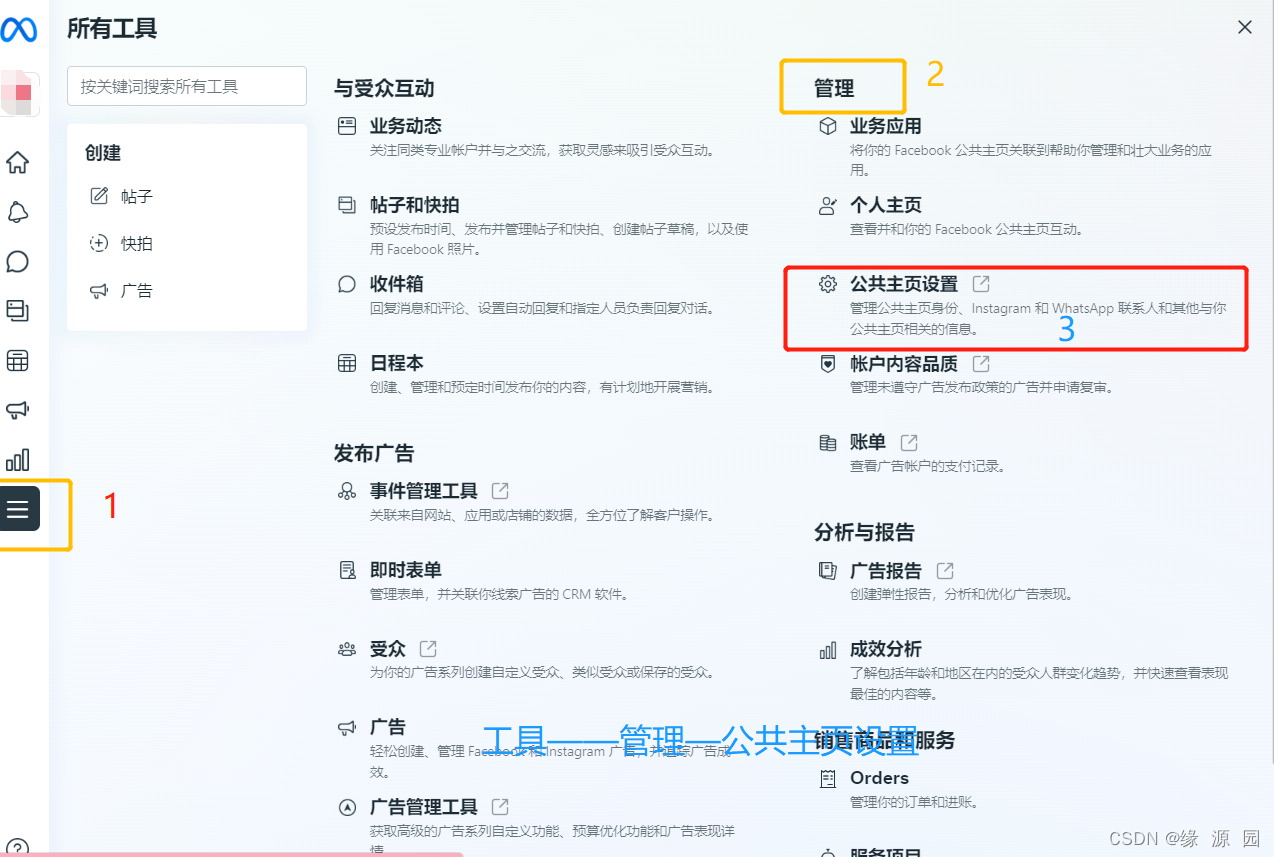Open 个人主页 tool
Viewport: 1274px width, 857px height.
point(886,205)
